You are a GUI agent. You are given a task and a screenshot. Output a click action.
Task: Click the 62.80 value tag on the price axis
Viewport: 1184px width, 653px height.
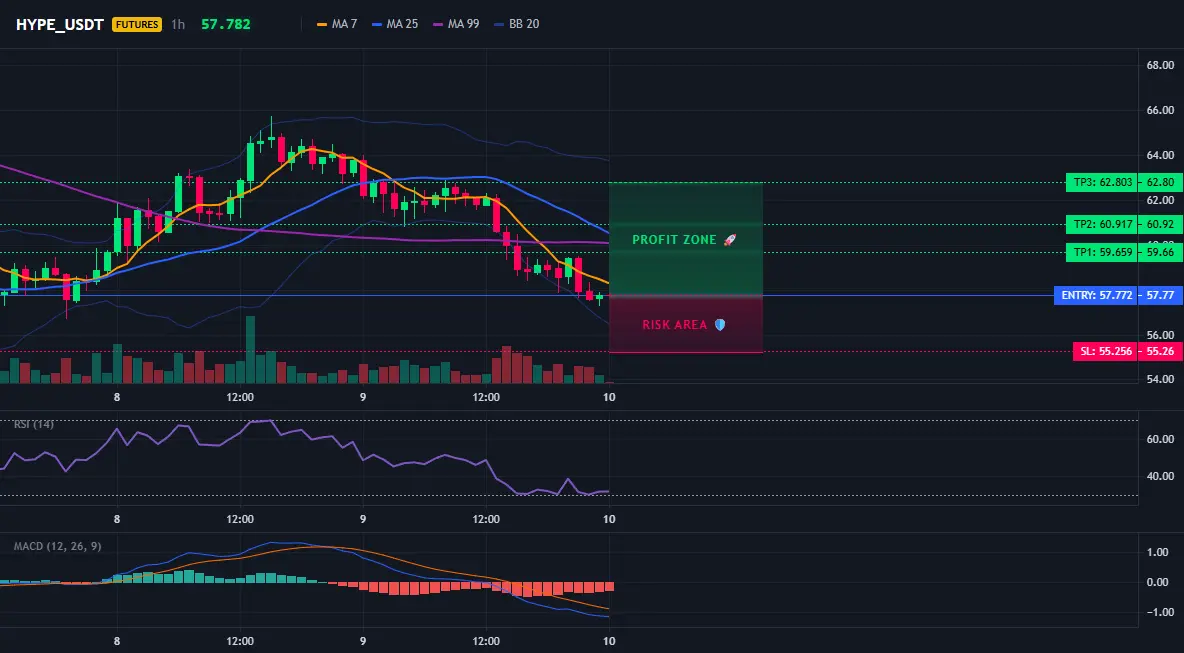[x=1161, y=183]
